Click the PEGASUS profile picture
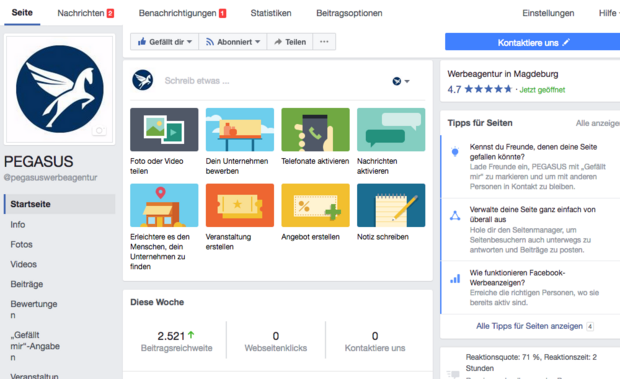The width and height of the screenshot is (620, 379). click(59, 89)
